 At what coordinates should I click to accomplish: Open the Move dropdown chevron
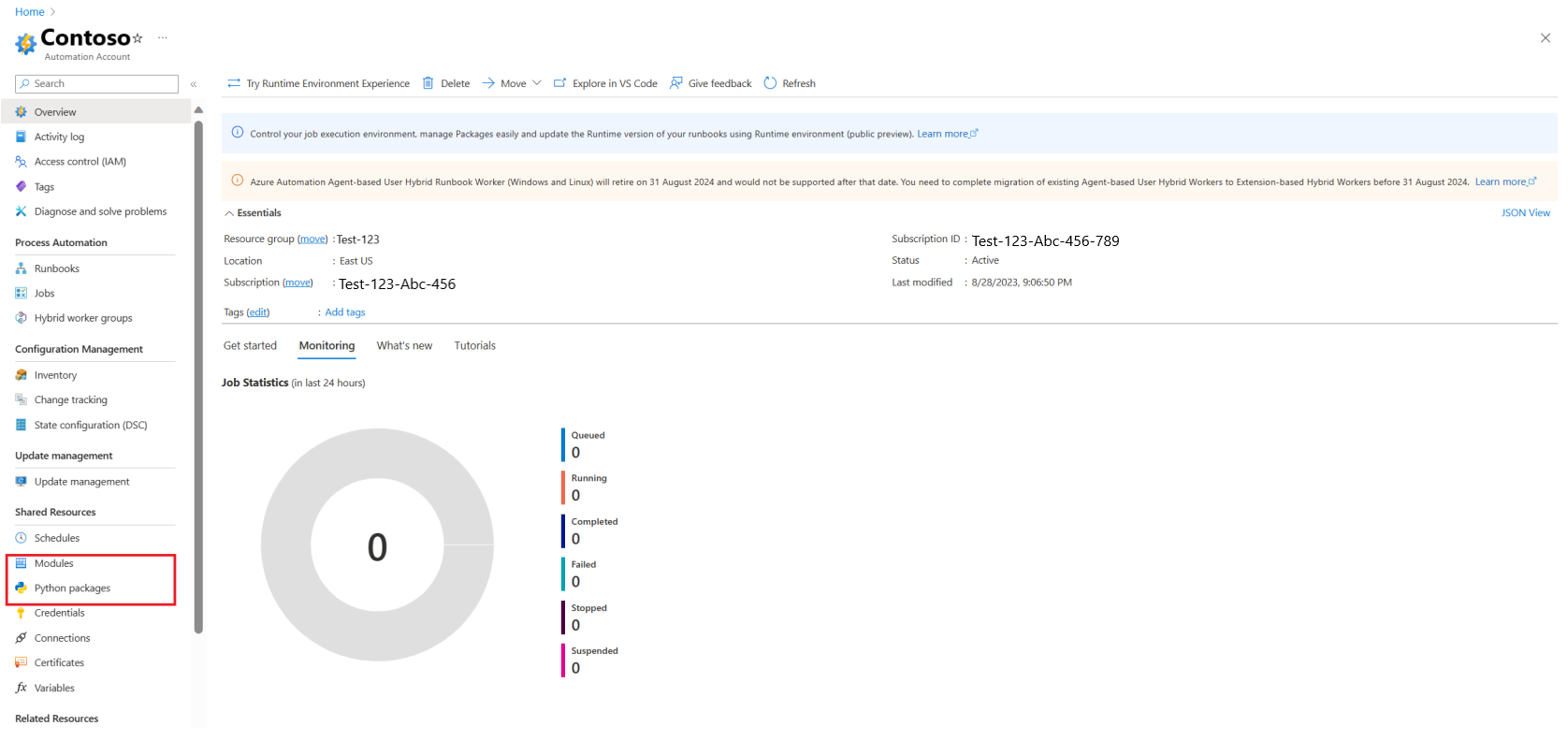537,83
